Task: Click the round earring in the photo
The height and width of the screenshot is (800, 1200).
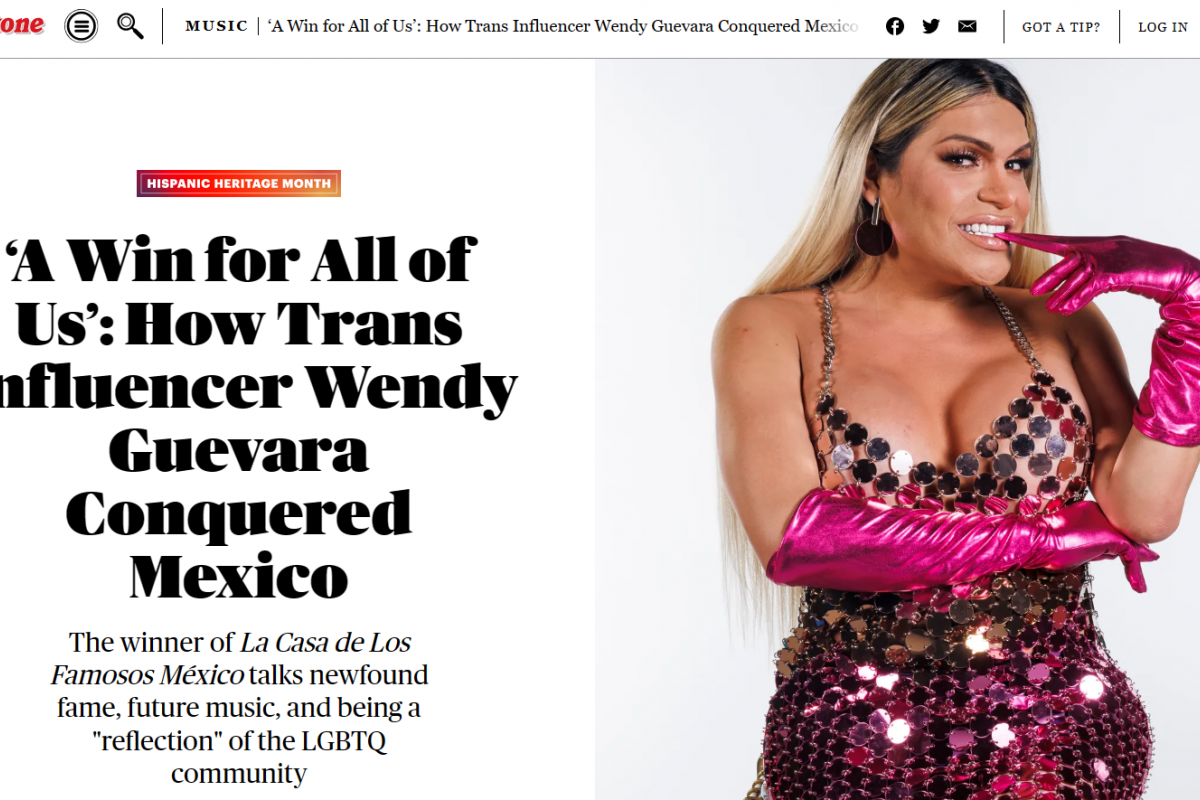Action: [873, 235]
